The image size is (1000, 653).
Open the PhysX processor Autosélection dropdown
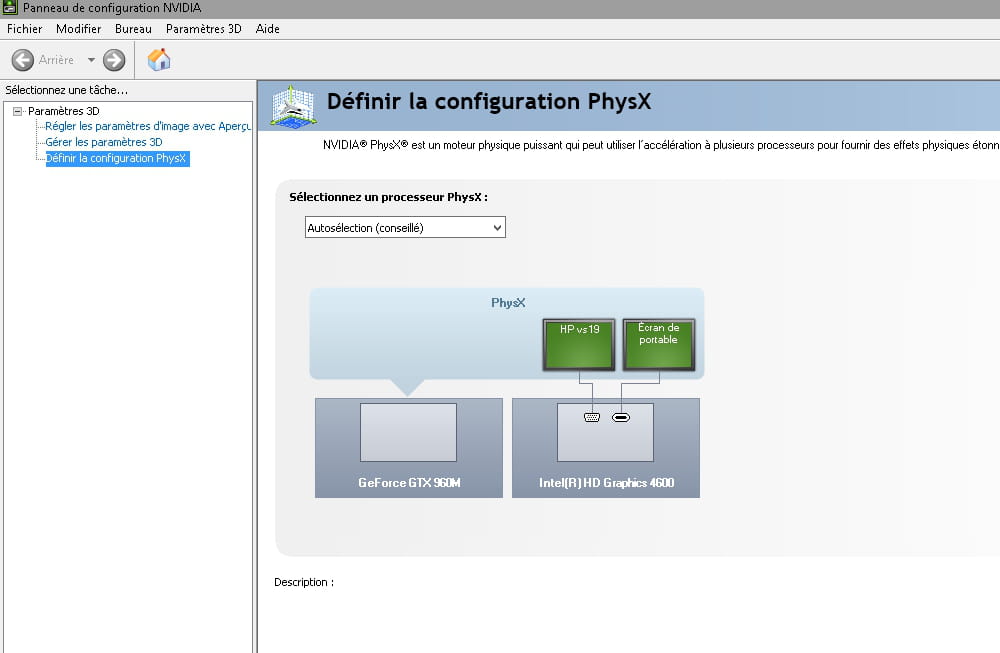(x=405, y=228)
